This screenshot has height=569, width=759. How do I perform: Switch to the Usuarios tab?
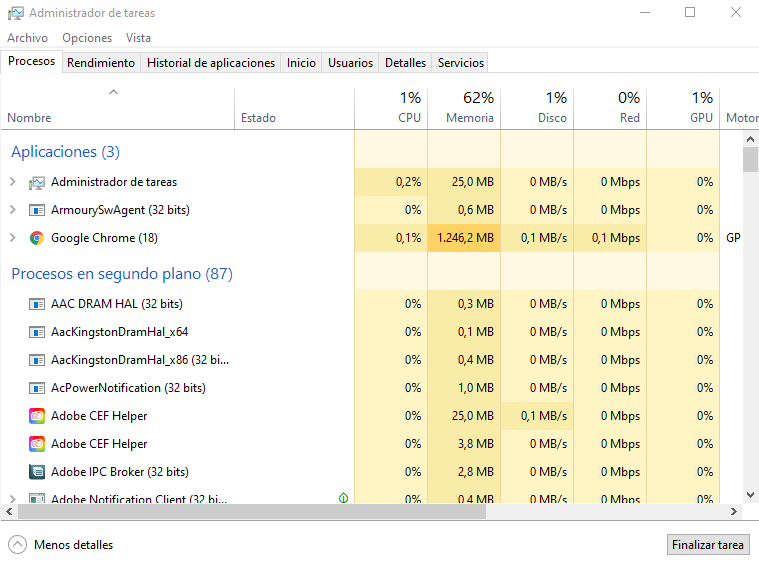click(x=350, y=63)
